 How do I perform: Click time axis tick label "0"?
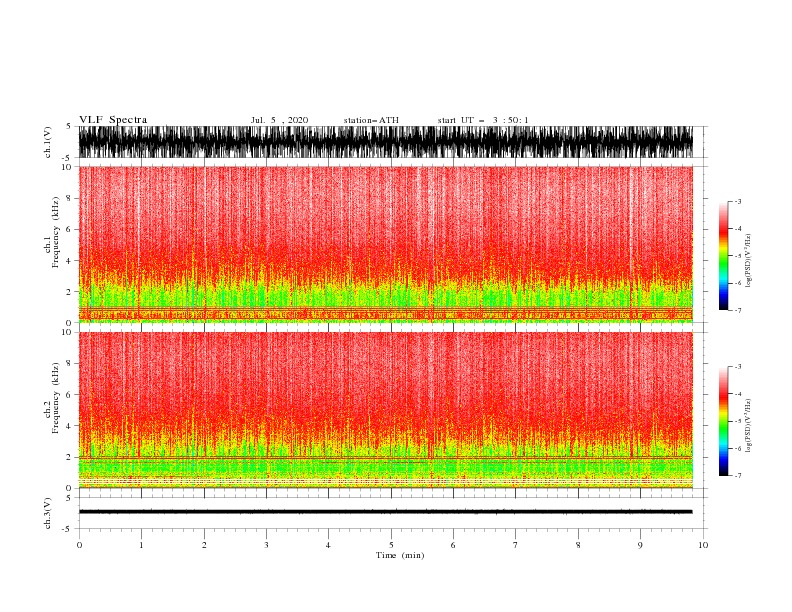coord(79,545)
